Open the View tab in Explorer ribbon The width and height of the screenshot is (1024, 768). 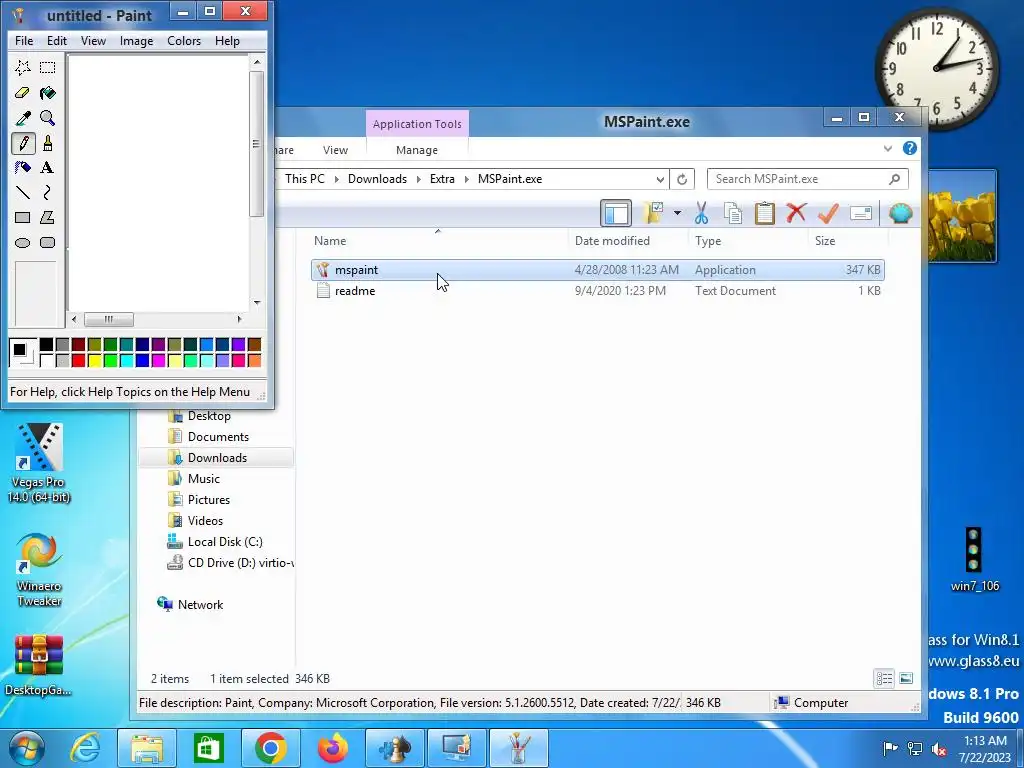click(x=335, y=150)
